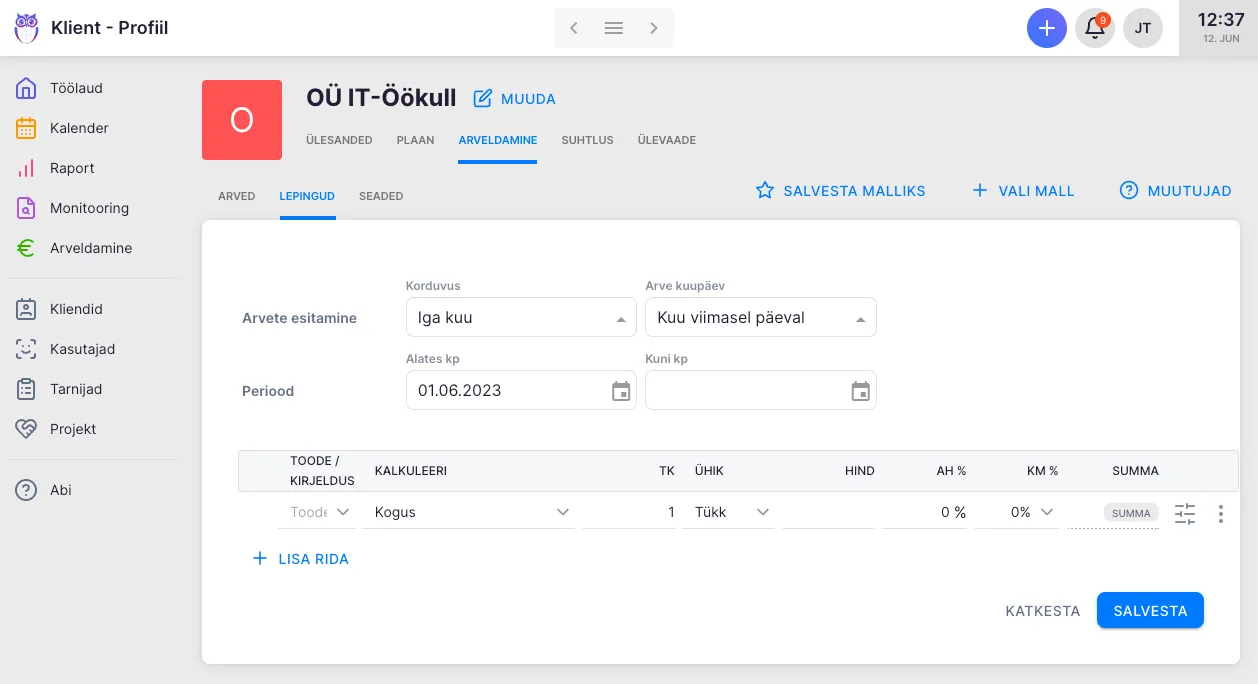Click Salvesta malliks link

[840, 191]
